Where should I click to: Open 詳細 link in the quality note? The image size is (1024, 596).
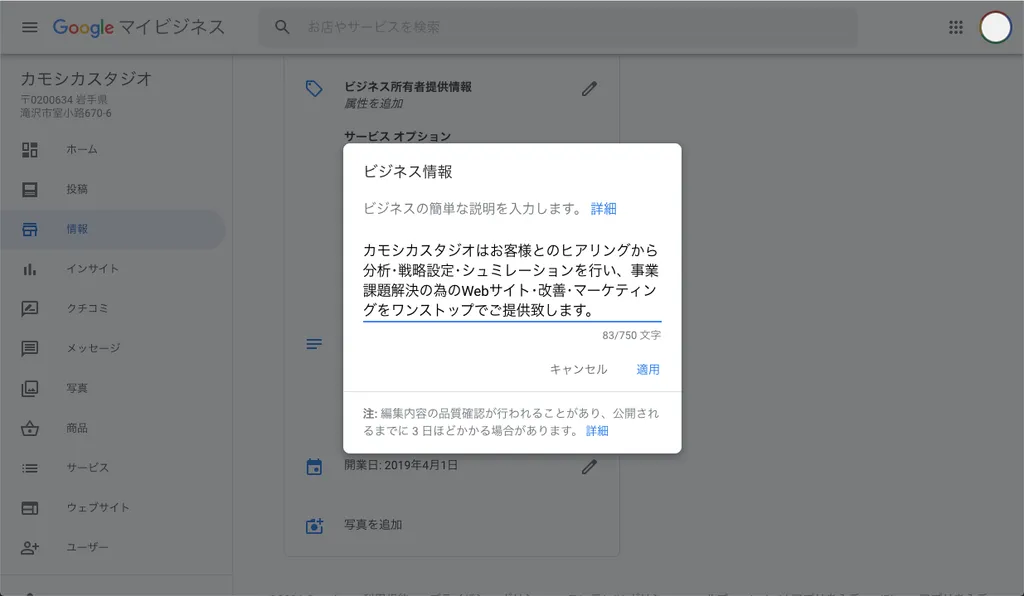point(597,431)
